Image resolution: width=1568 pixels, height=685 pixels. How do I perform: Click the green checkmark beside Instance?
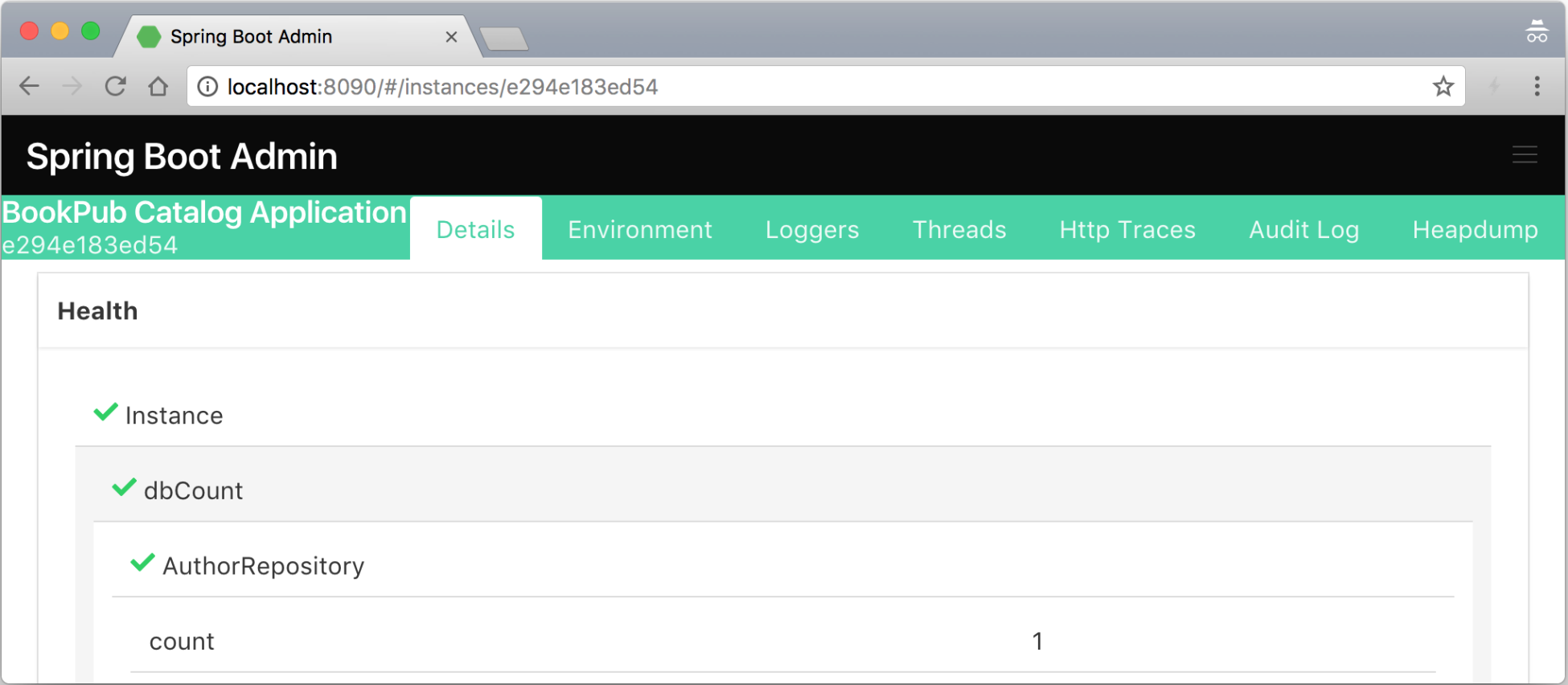(105, 412)
